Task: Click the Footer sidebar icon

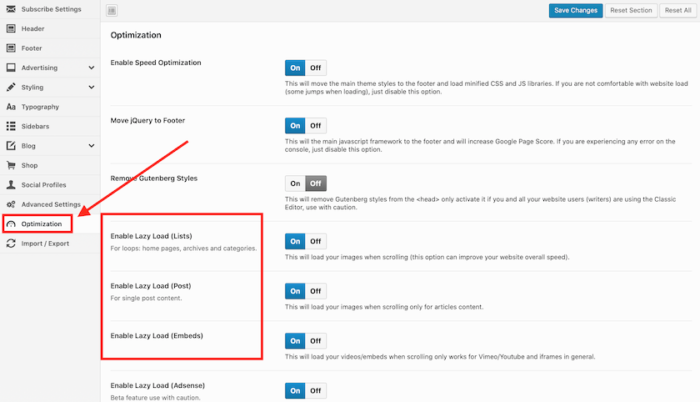Action: 11,48
